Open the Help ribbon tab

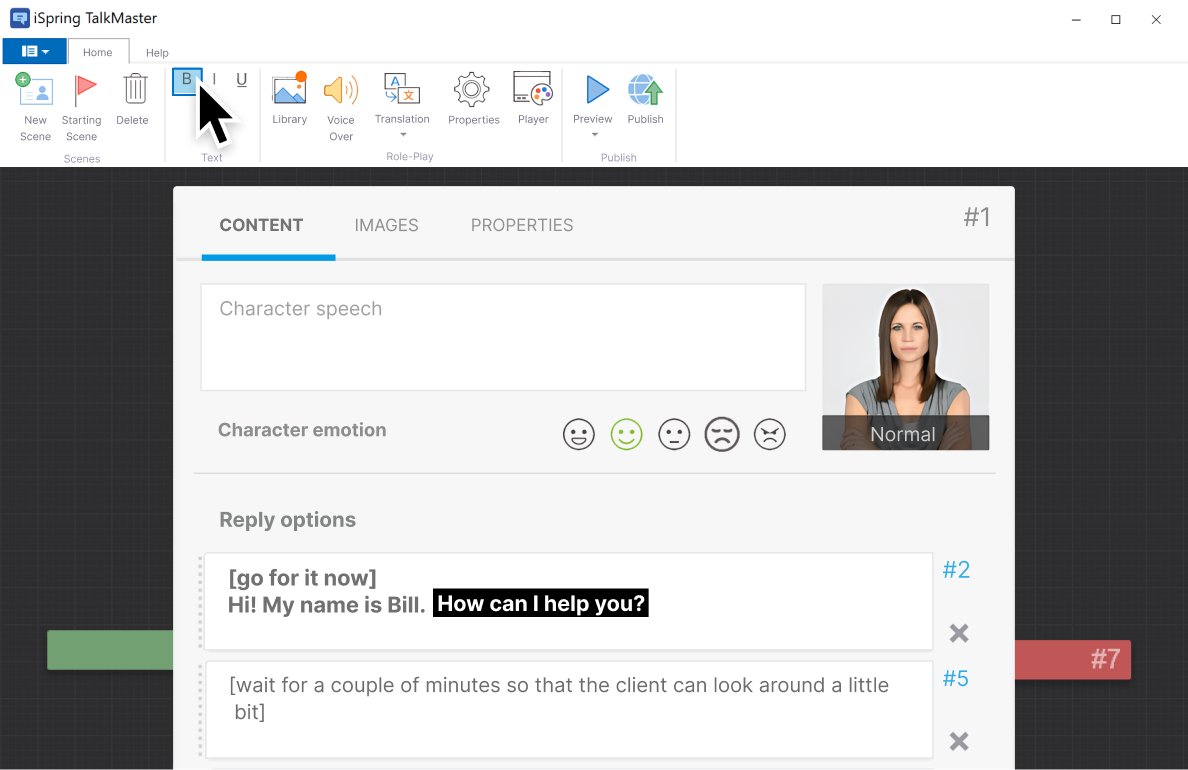157,52
